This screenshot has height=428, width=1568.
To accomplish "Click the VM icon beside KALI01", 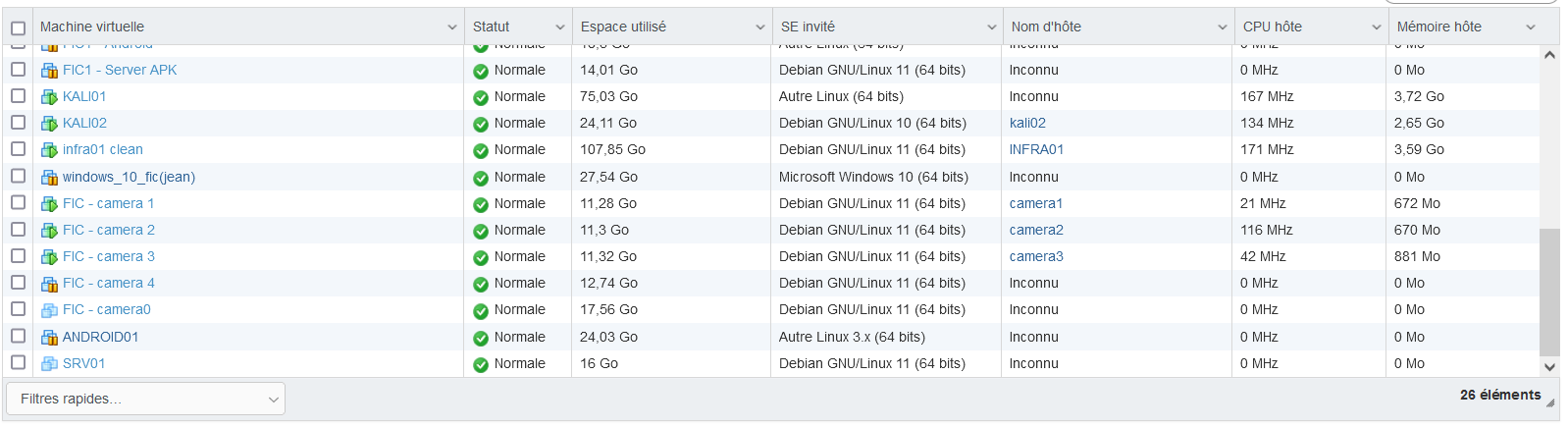I will click(49, 97).
